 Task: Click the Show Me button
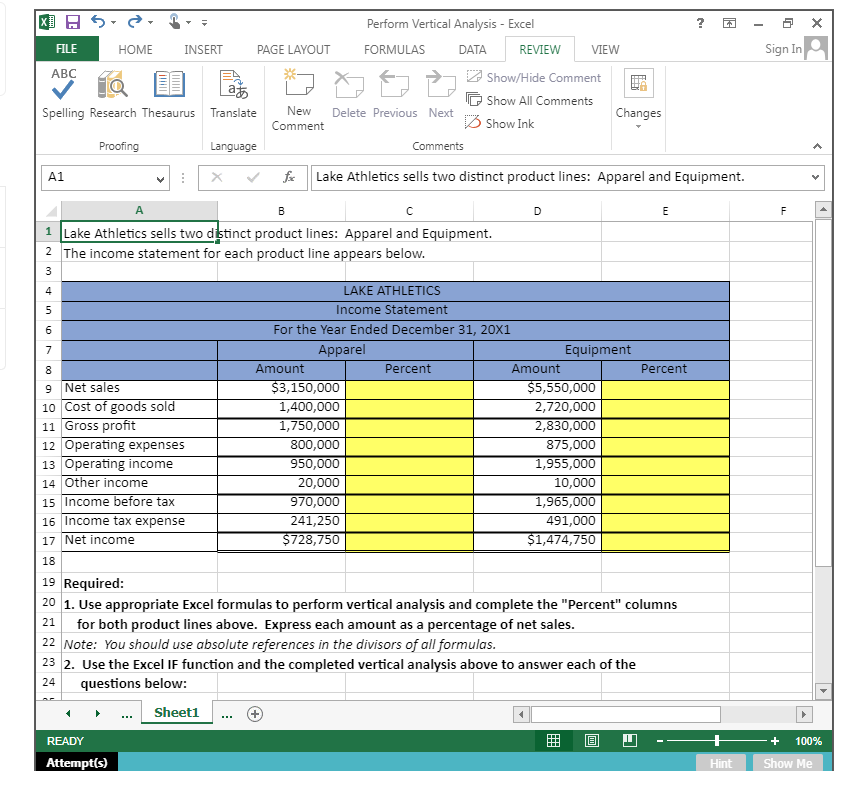(789, 762)
